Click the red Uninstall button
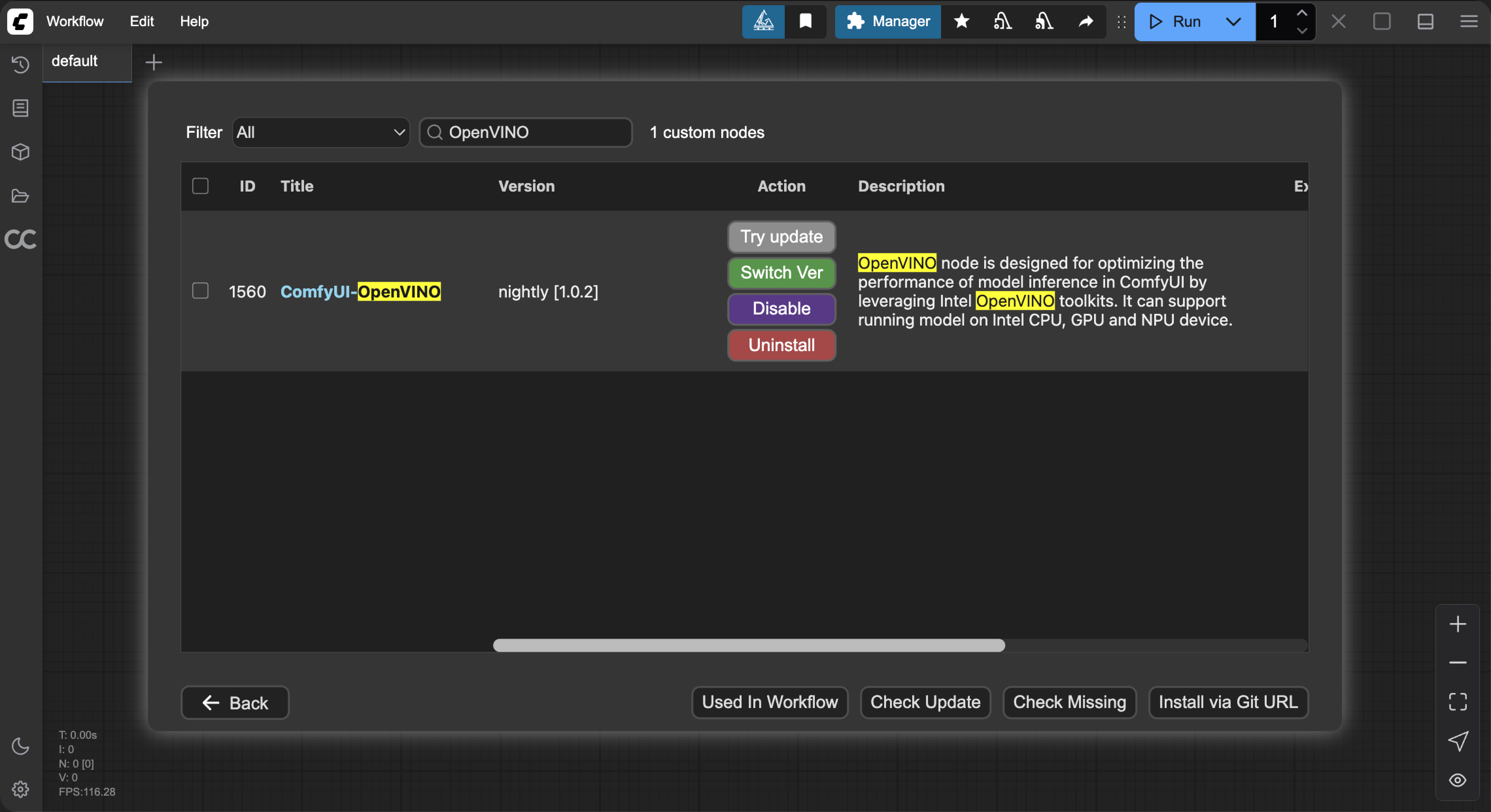Viewport: 1491px width, 812px height. (x=781, y=345)
